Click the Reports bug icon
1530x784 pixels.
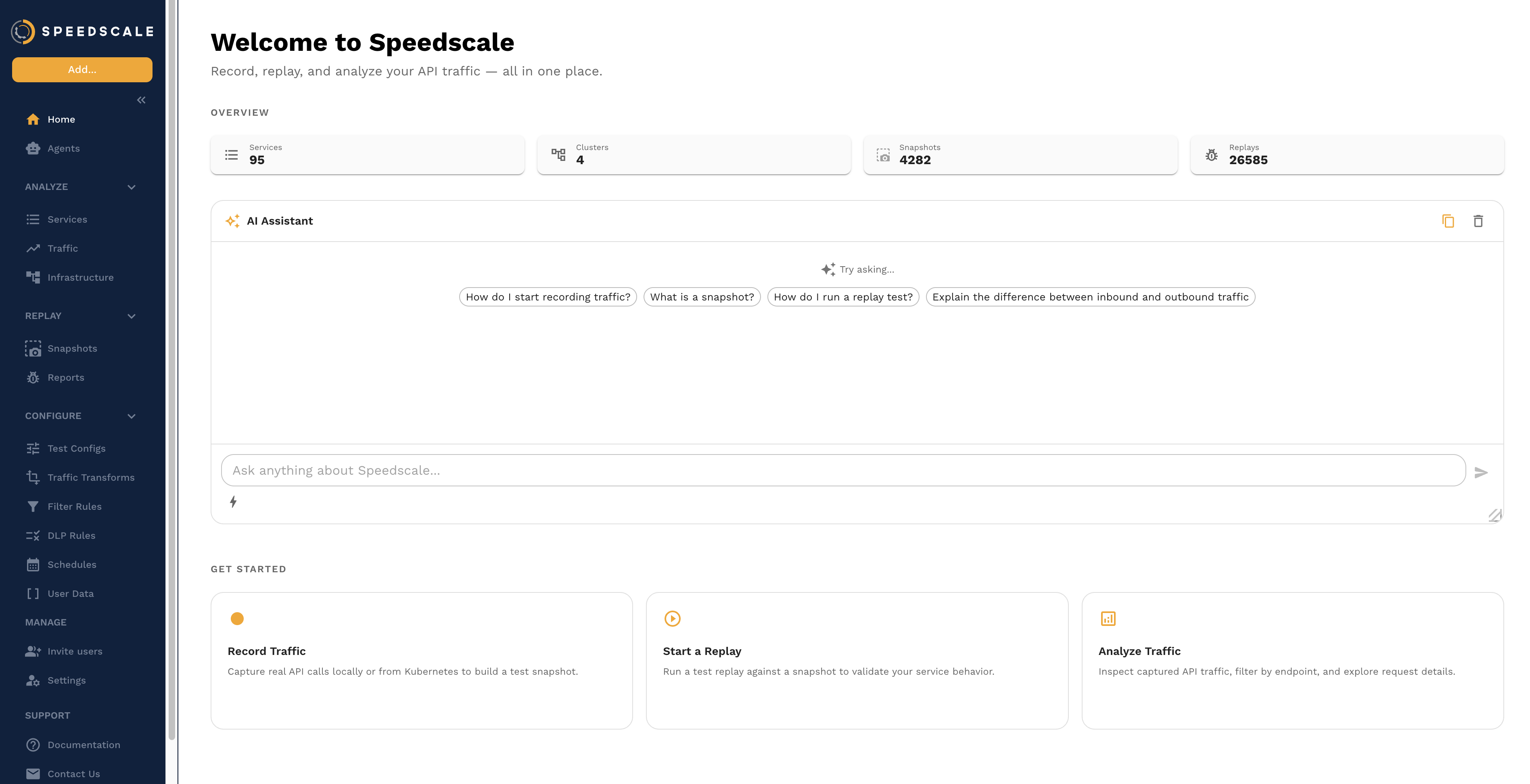(x=33, y=377)
